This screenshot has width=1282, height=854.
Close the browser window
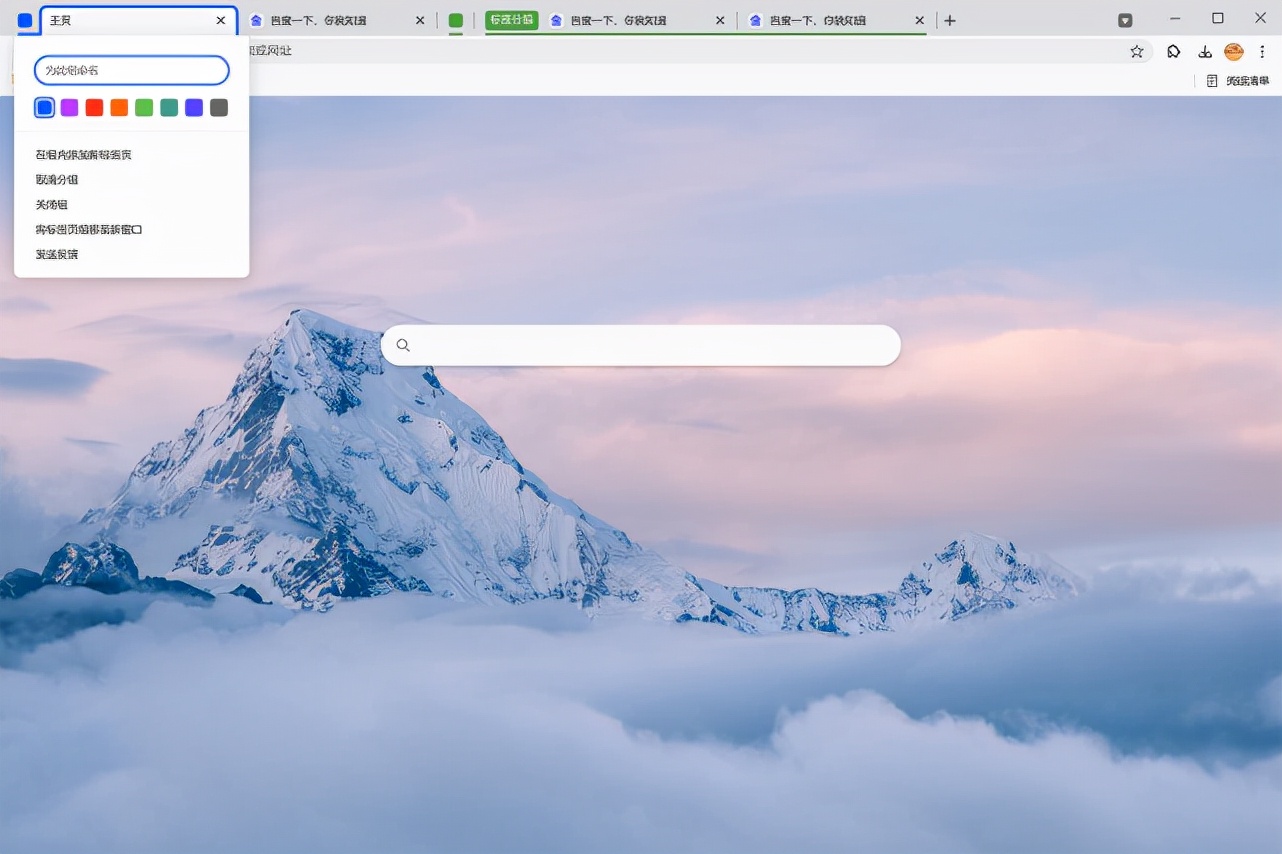coord(1261,19)
